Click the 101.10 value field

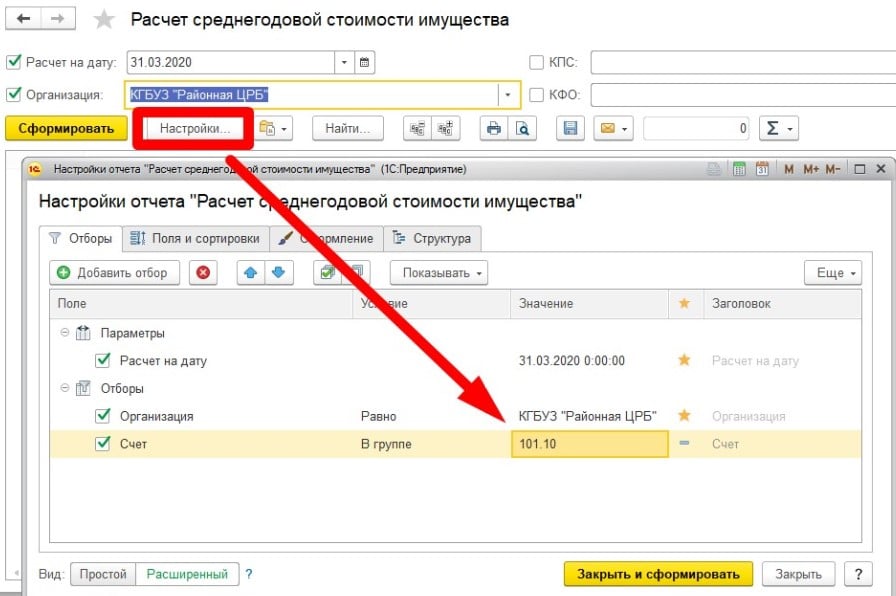[x=588, y=444]
